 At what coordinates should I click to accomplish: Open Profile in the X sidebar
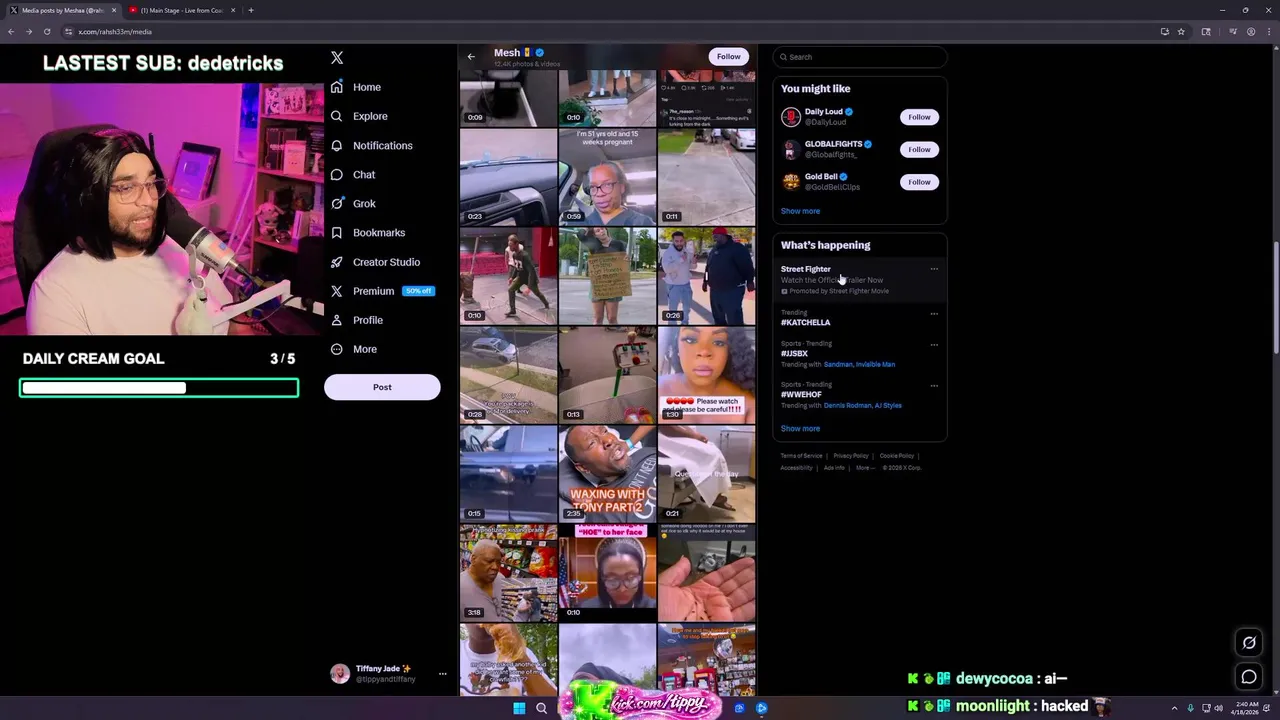click(357, 320)
